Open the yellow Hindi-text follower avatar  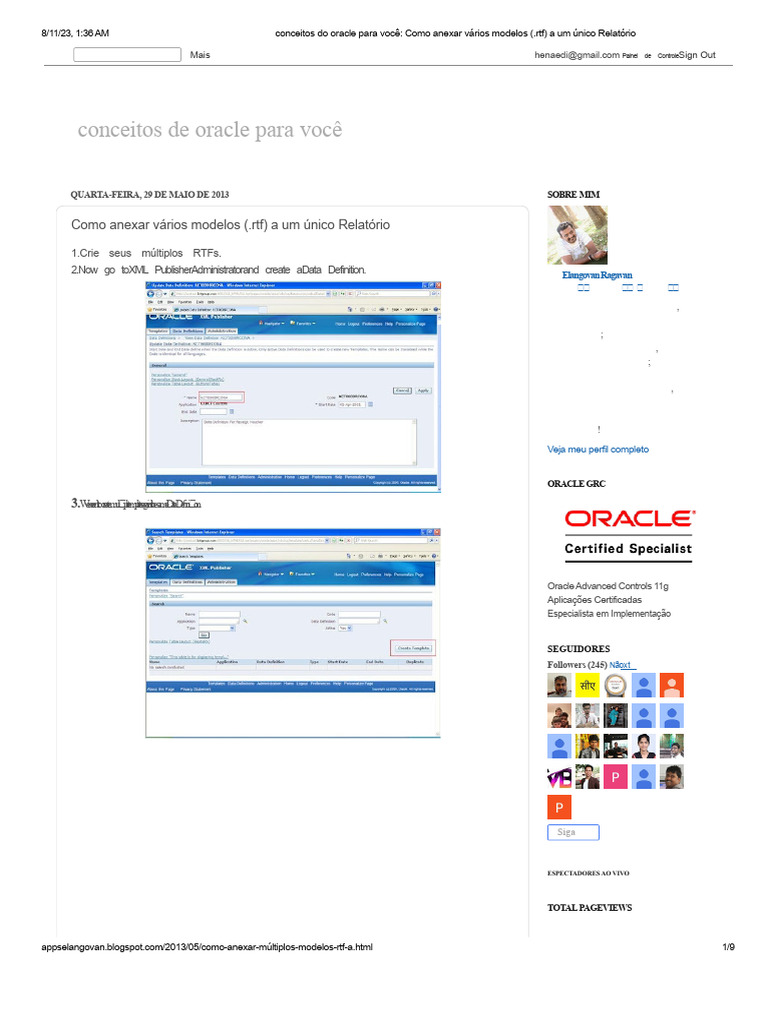click(x=587, y=686)
